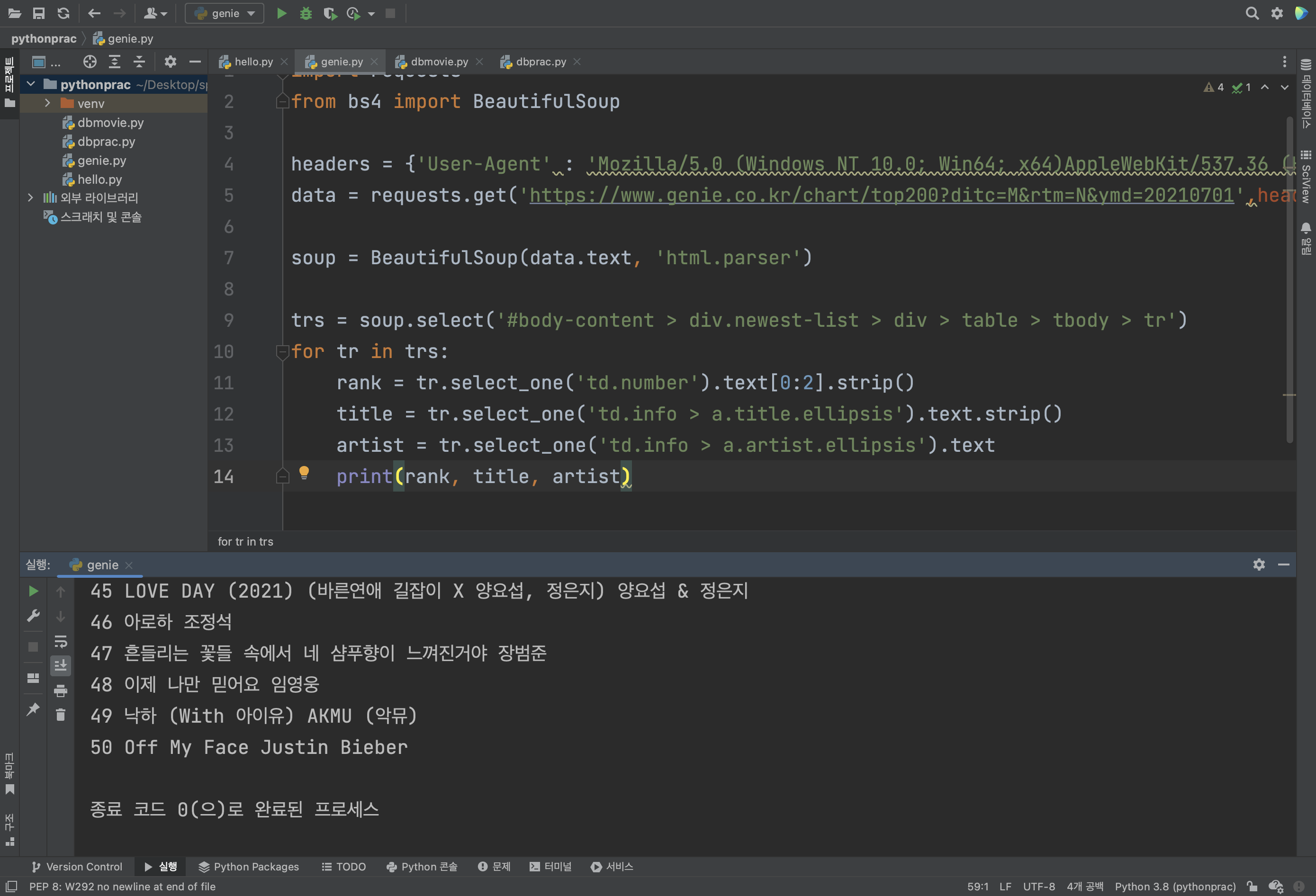Switch to the dbmovie.py editor tab
Viewport: 1316px width, 896px height.
coord(439,62)
